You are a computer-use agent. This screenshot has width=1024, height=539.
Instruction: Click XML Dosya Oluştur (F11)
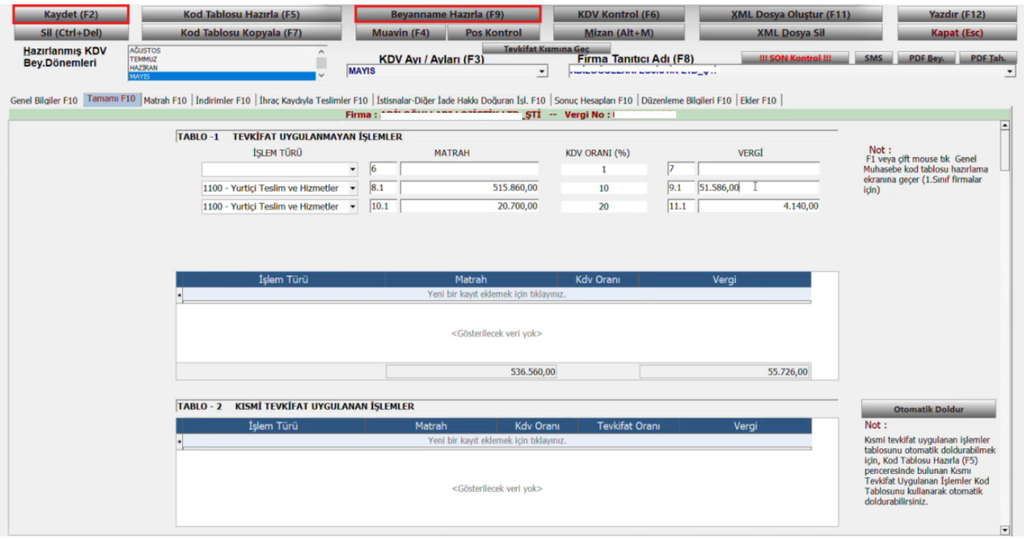(790, 14)
